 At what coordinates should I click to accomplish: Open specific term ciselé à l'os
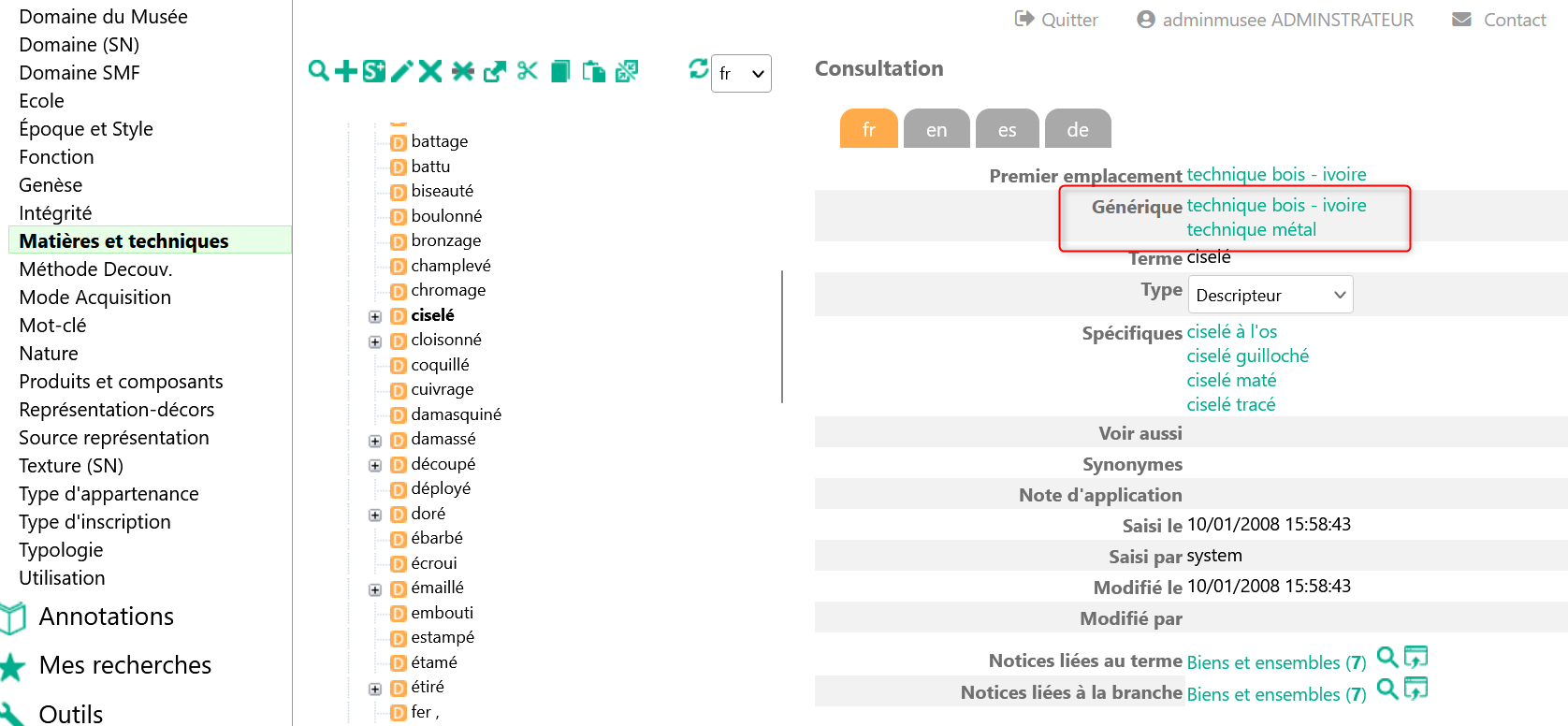pyautogui.click(x=1231, y=331)
